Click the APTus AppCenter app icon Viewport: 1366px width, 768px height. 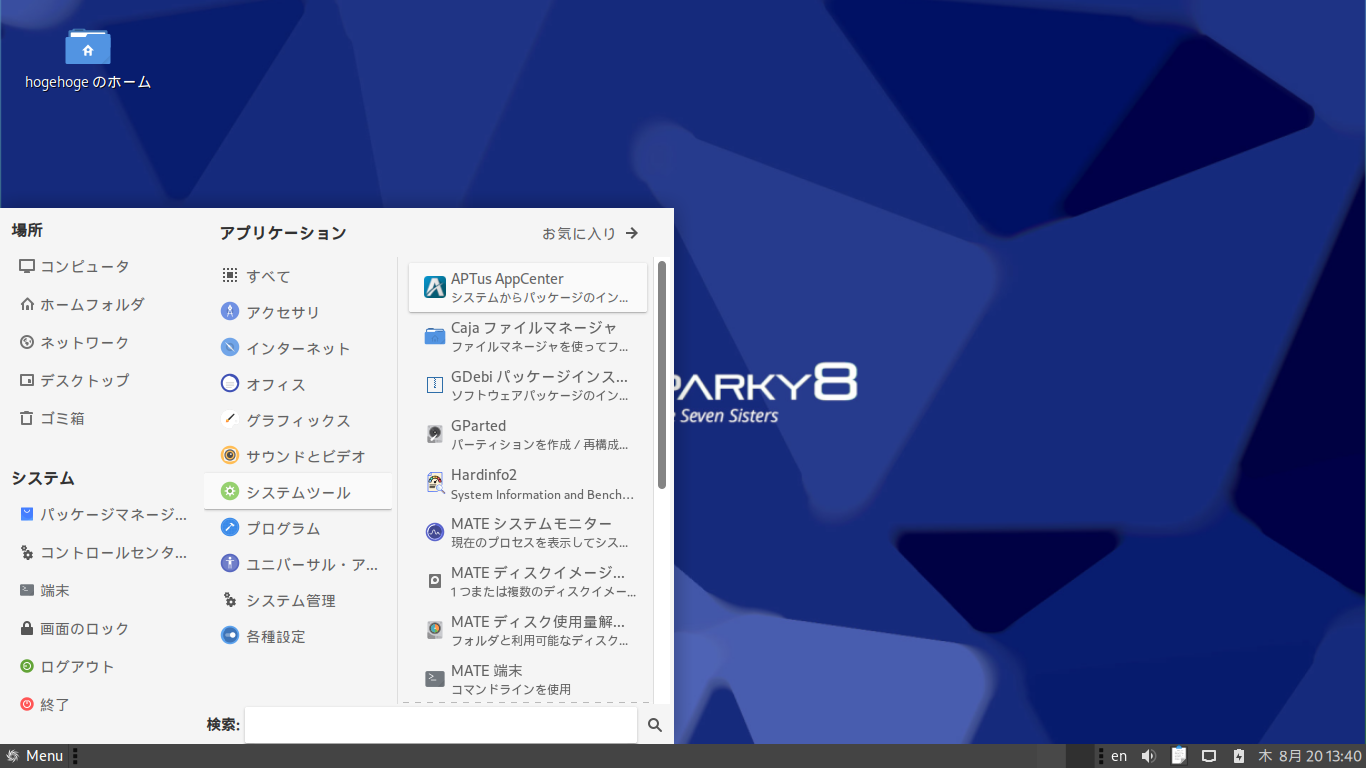point(435,287)
